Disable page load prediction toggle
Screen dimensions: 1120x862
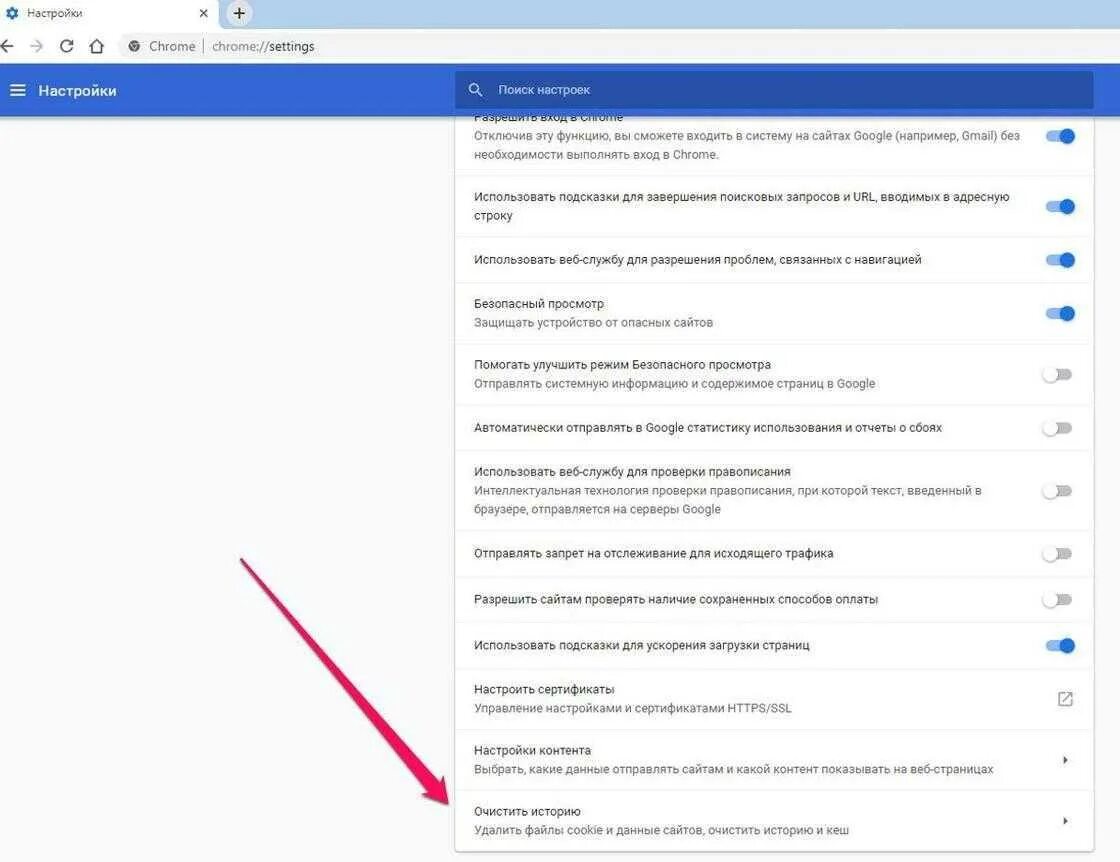point(1060,645)
